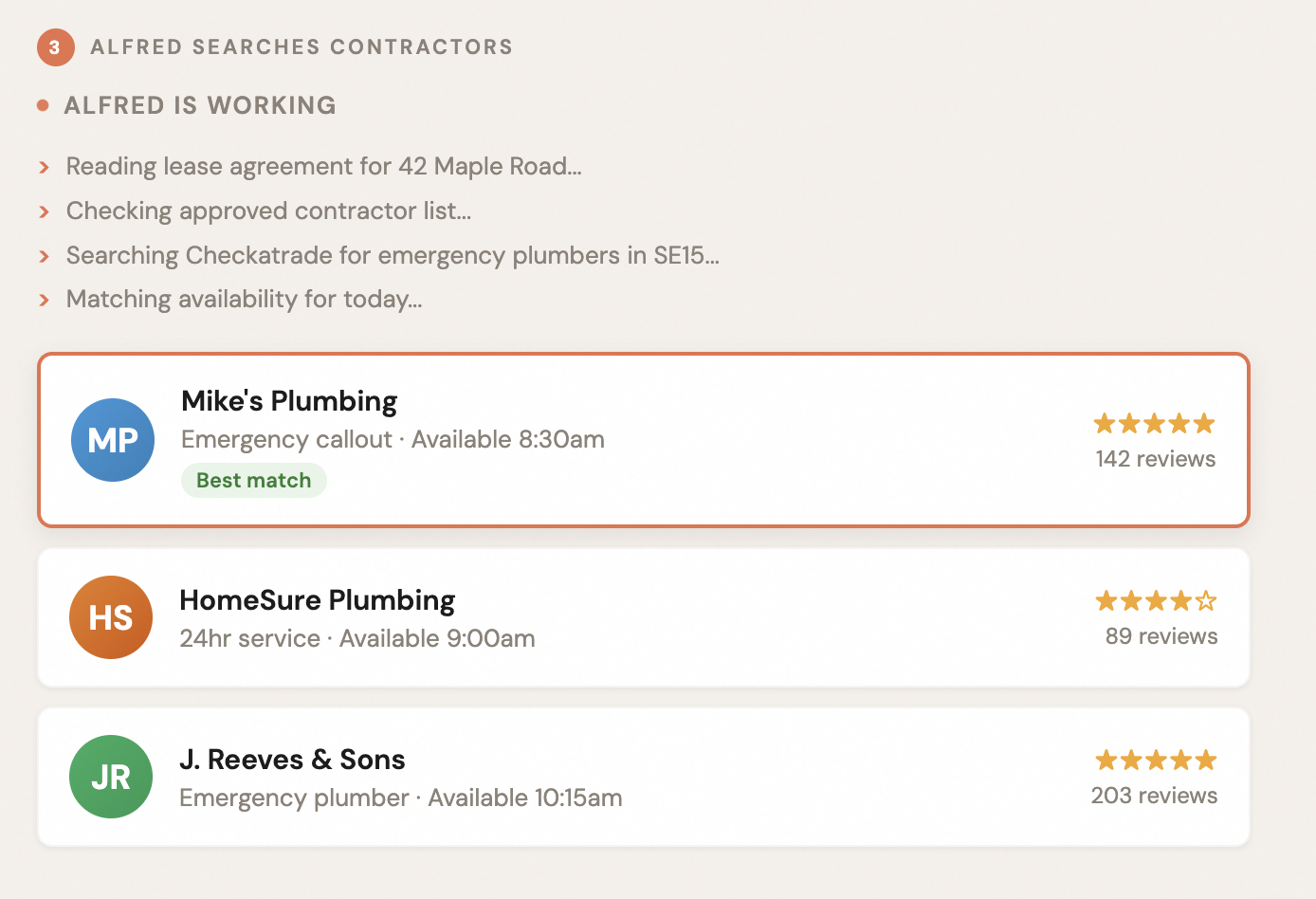Open the 142 reviews for Mike's Plumbing
Viewport: 1316px width, 899px height.
1155,459
